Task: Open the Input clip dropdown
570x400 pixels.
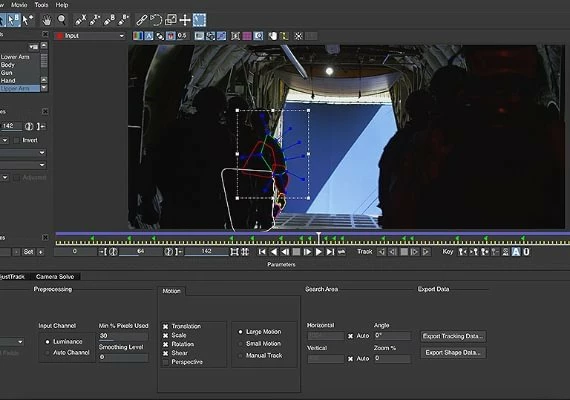Action: (90, 36)
